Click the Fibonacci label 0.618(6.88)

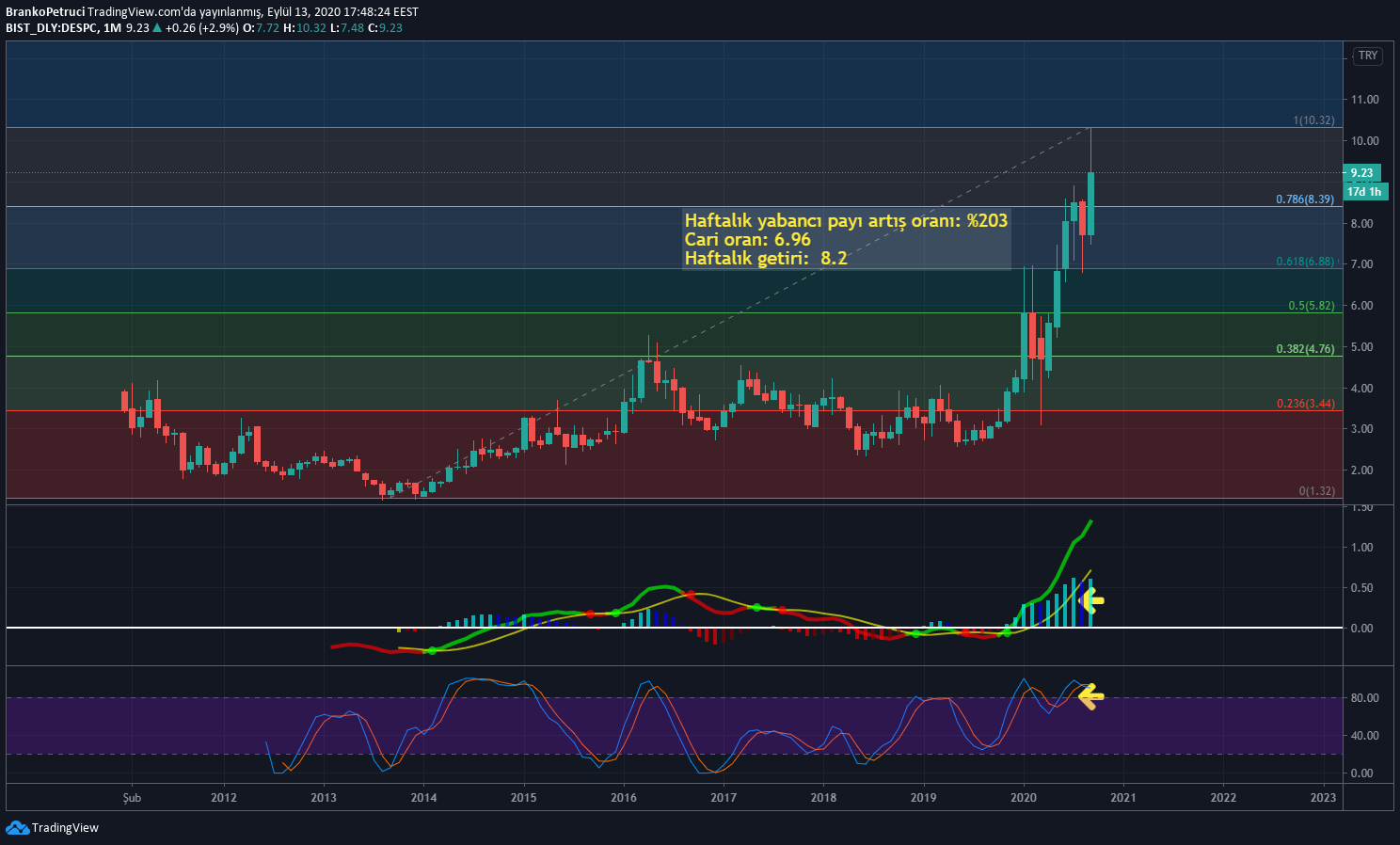pos(1305,262)
